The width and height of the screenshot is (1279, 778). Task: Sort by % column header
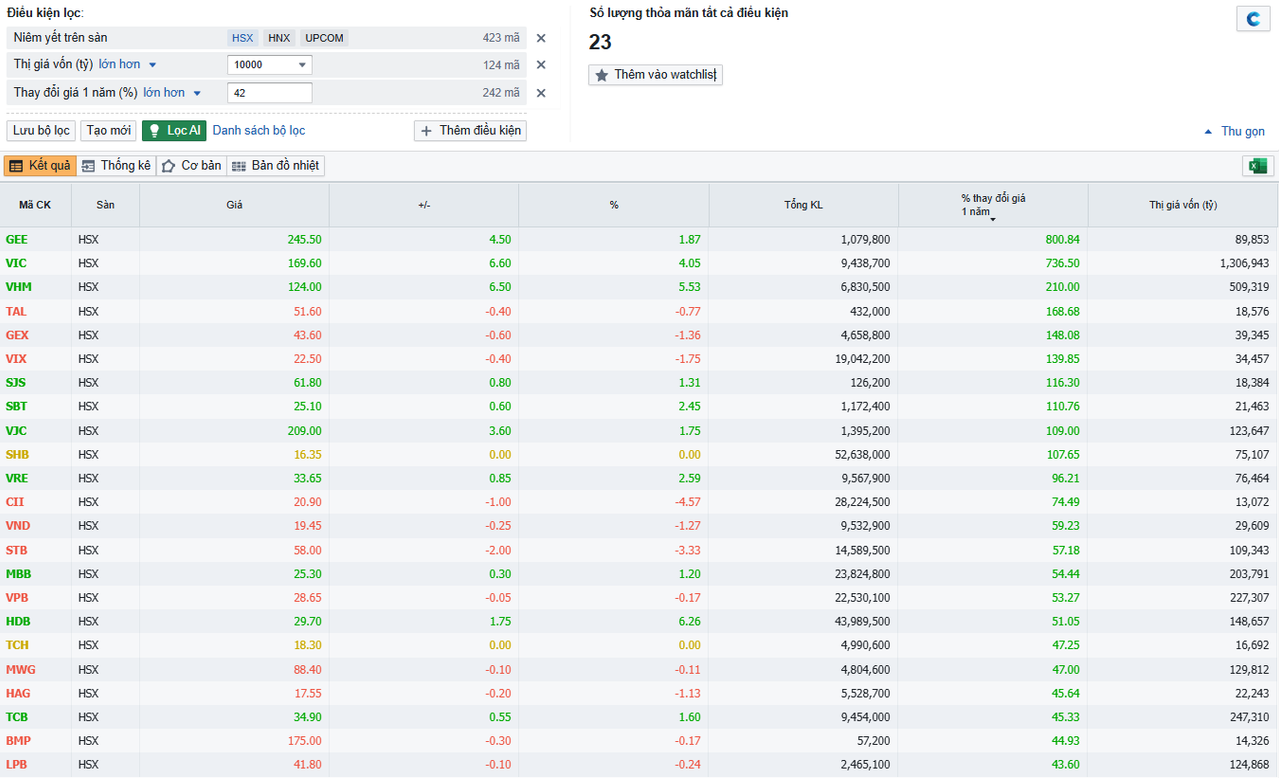coord(614,205)
